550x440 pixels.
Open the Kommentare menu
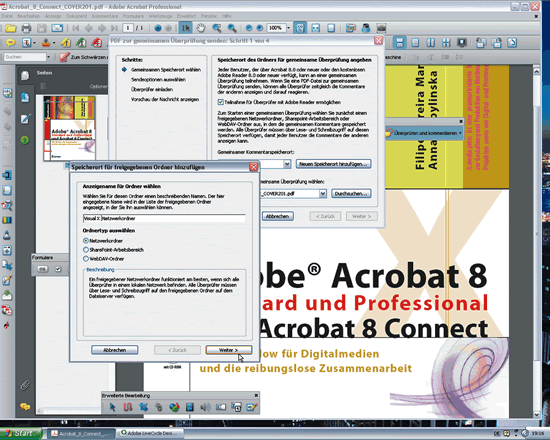click(105, 16)
